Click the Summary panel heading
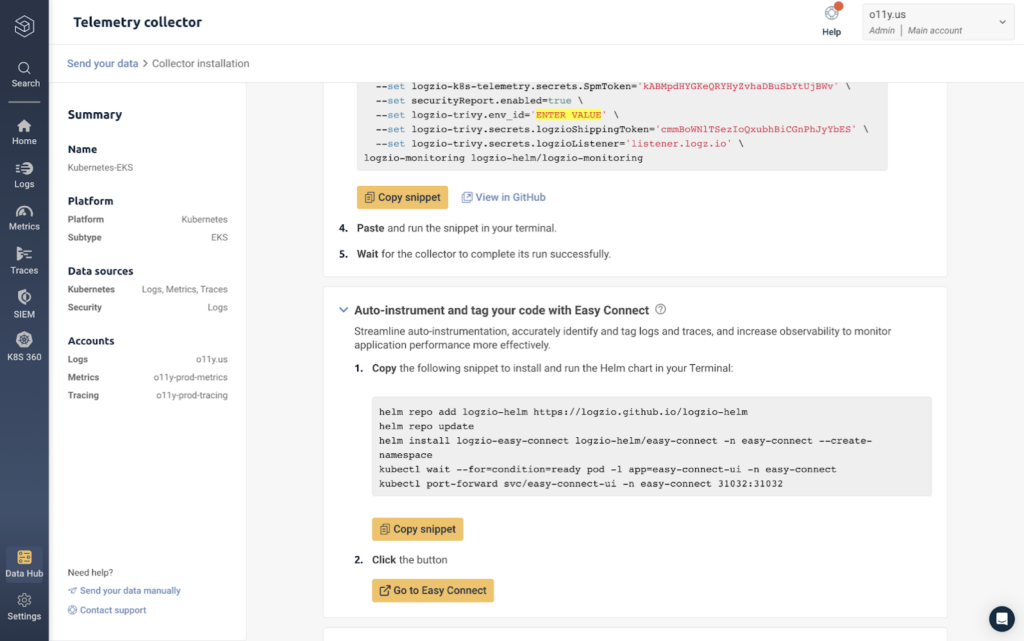The width and height of the screenshot is (1024, 641). [x=95, y=114]
